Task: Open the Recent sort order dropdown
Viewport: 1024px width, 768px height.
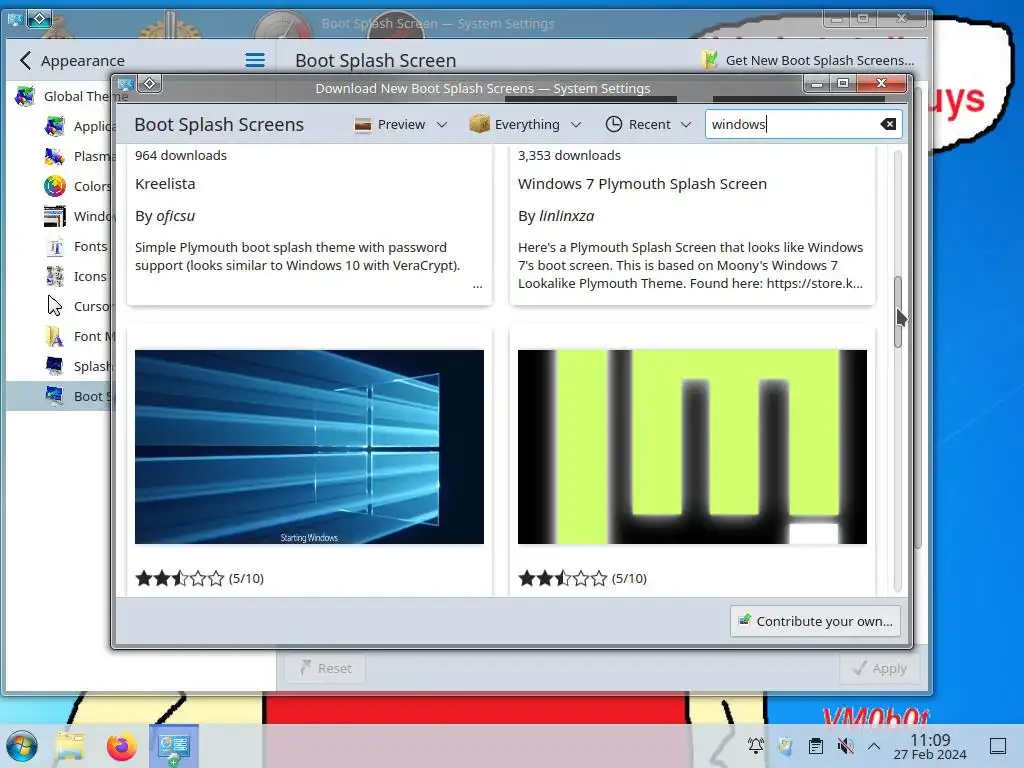Action: click(x=648, y=124)
